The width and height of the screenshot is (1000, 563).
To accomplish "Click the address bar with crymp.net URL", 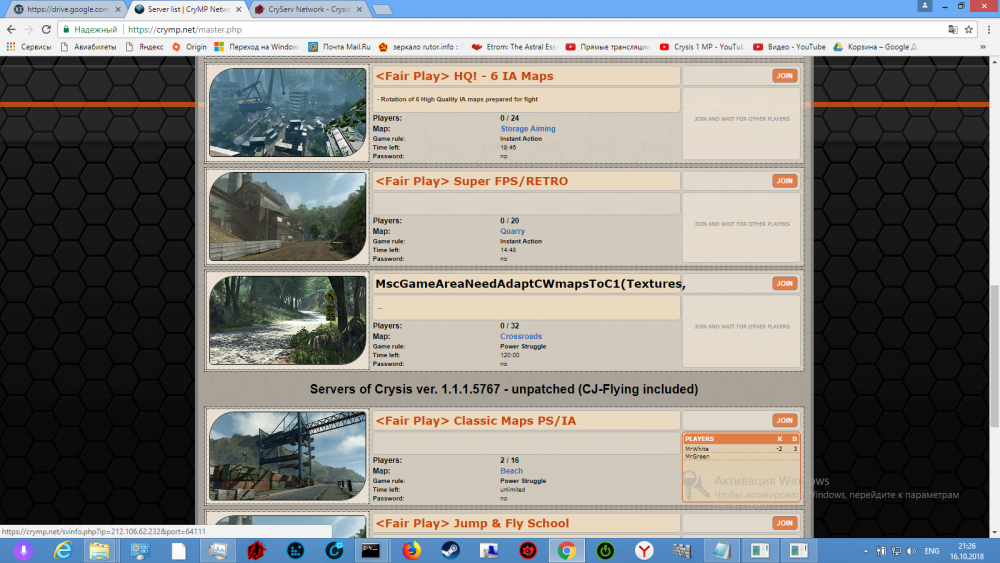I will (x=500, y=29).
